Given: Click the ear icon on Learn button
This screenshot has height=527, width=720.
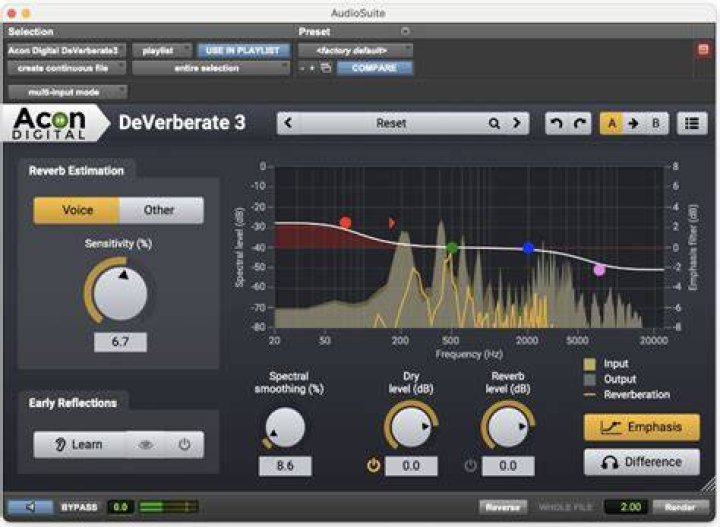Looking at the screenshot, I should 60,444.
